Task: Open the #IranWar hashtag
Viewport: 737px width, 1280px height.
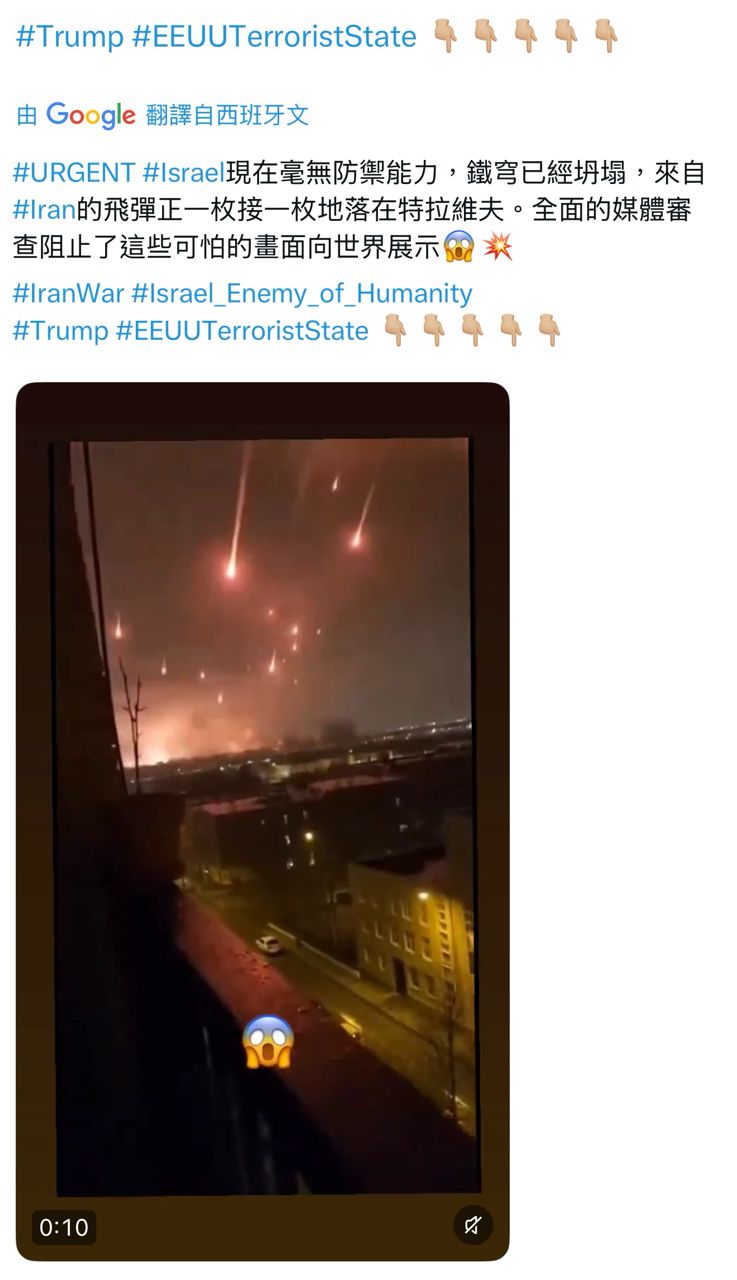Action: click(x=68, y=293)
